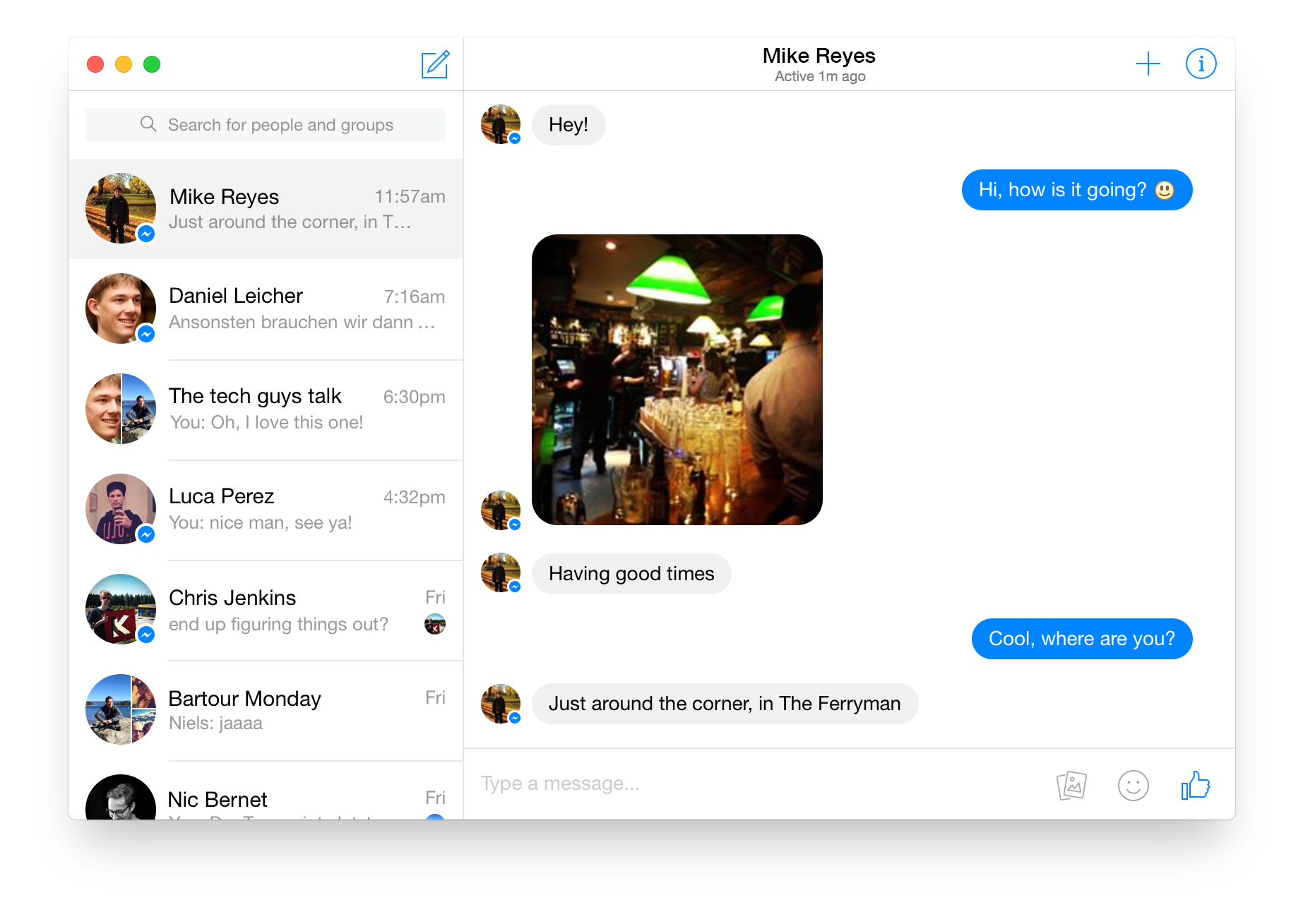The image size is (1303, 924).
Task: Open conversation info with the i icon
Action: (1201, 64)
